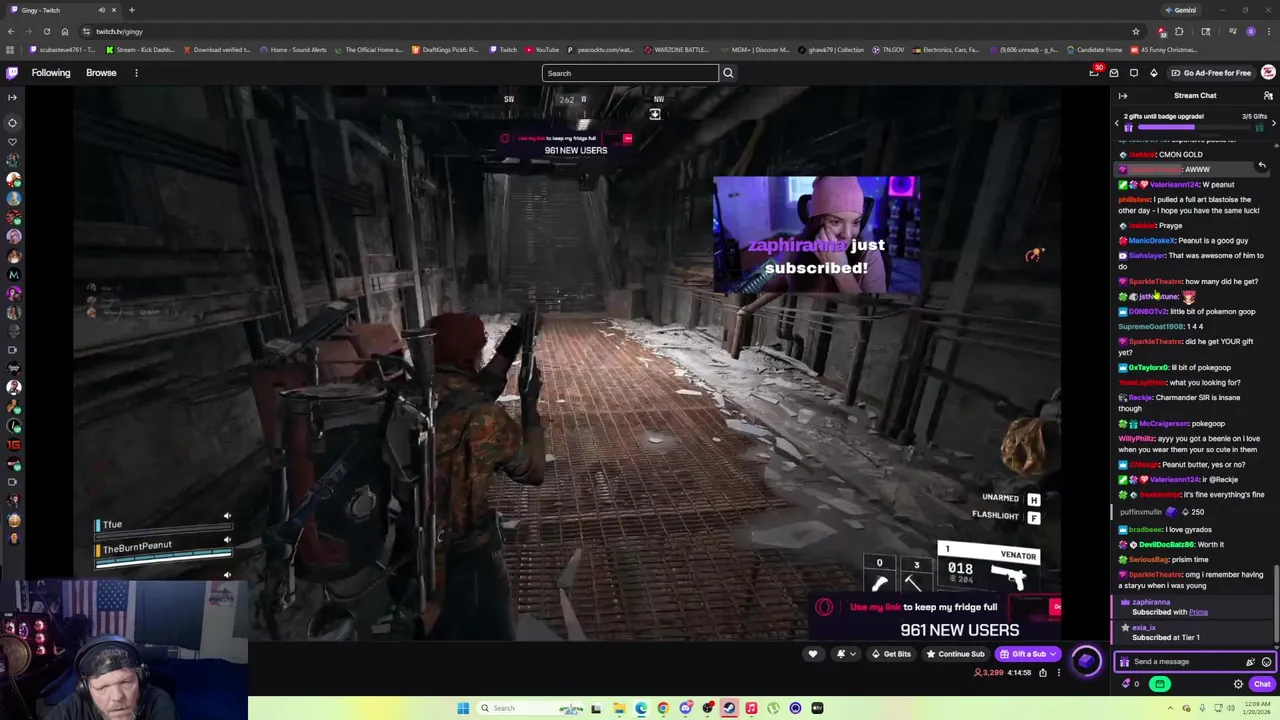Click the purple extension icon beside Gift a Sub
1280x720 pixels.
(1086, 660)
